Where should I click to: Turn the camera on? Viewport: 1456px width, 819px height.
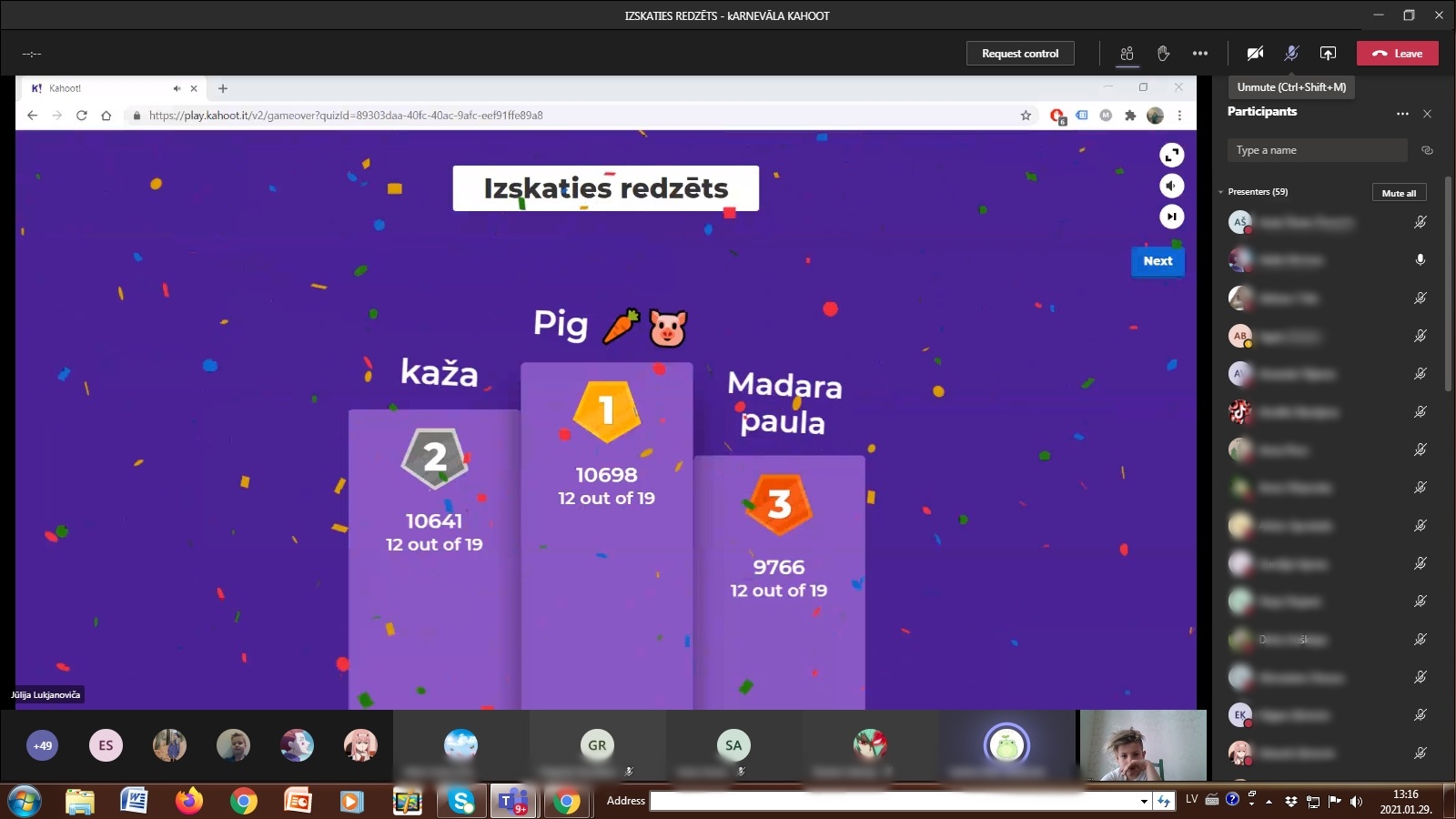[x=1255, y=54]
